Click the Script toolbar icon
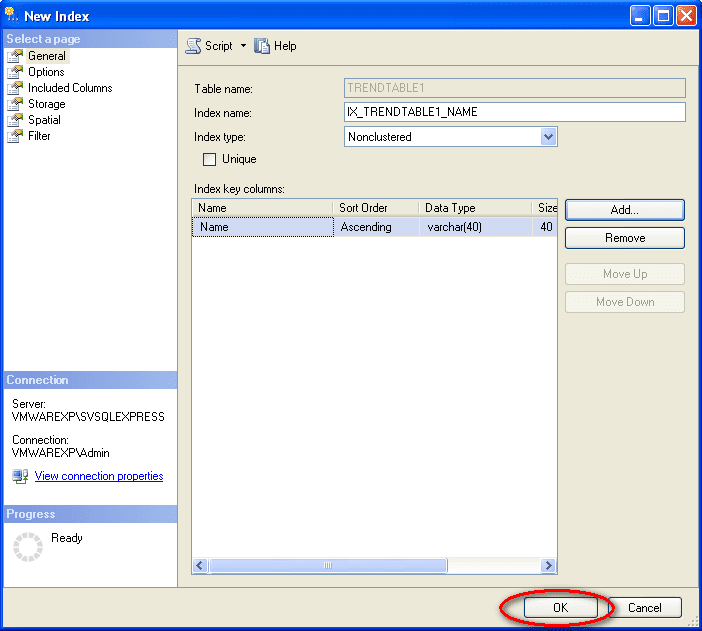Viewport: 702px width, 631px height. point(194,46)
